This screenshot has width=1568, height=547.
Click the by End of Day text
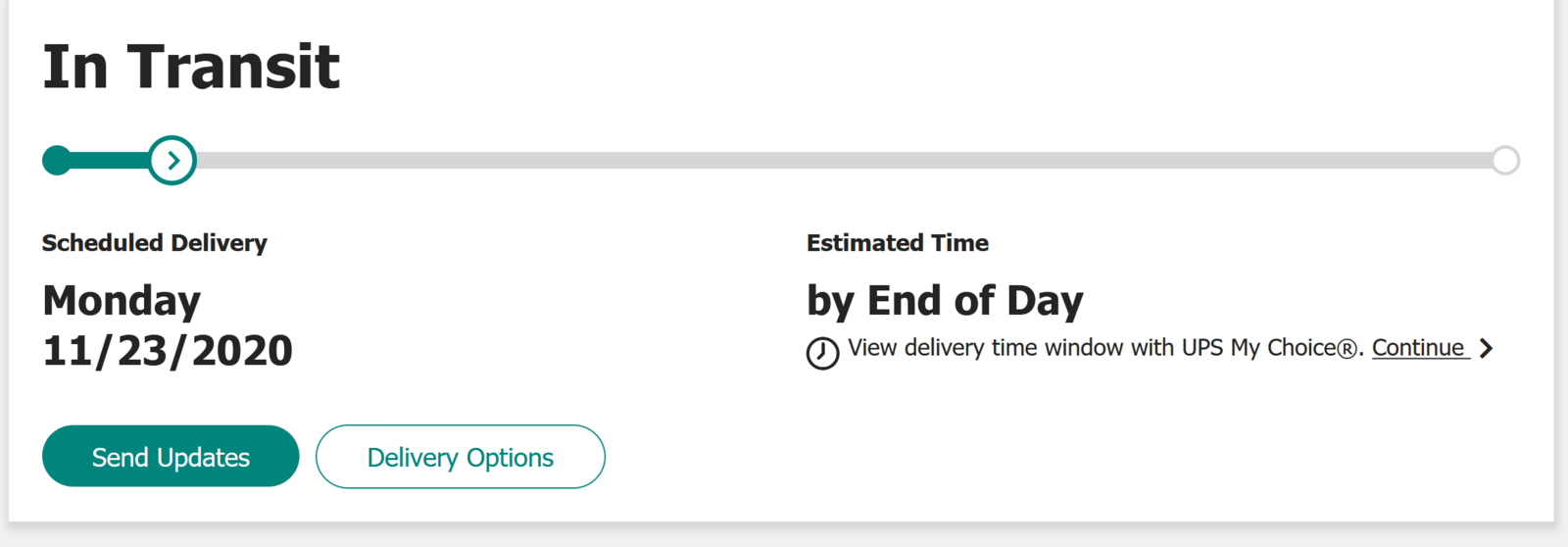click(x=945, y=300)
